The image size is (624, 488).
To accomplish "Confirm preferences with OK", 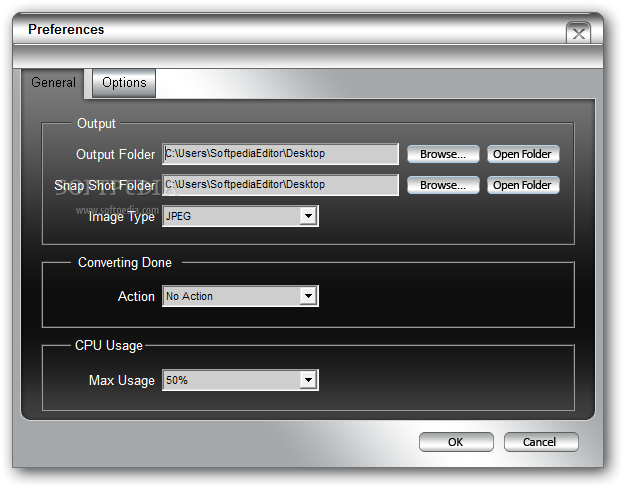I will click(456, 442).
